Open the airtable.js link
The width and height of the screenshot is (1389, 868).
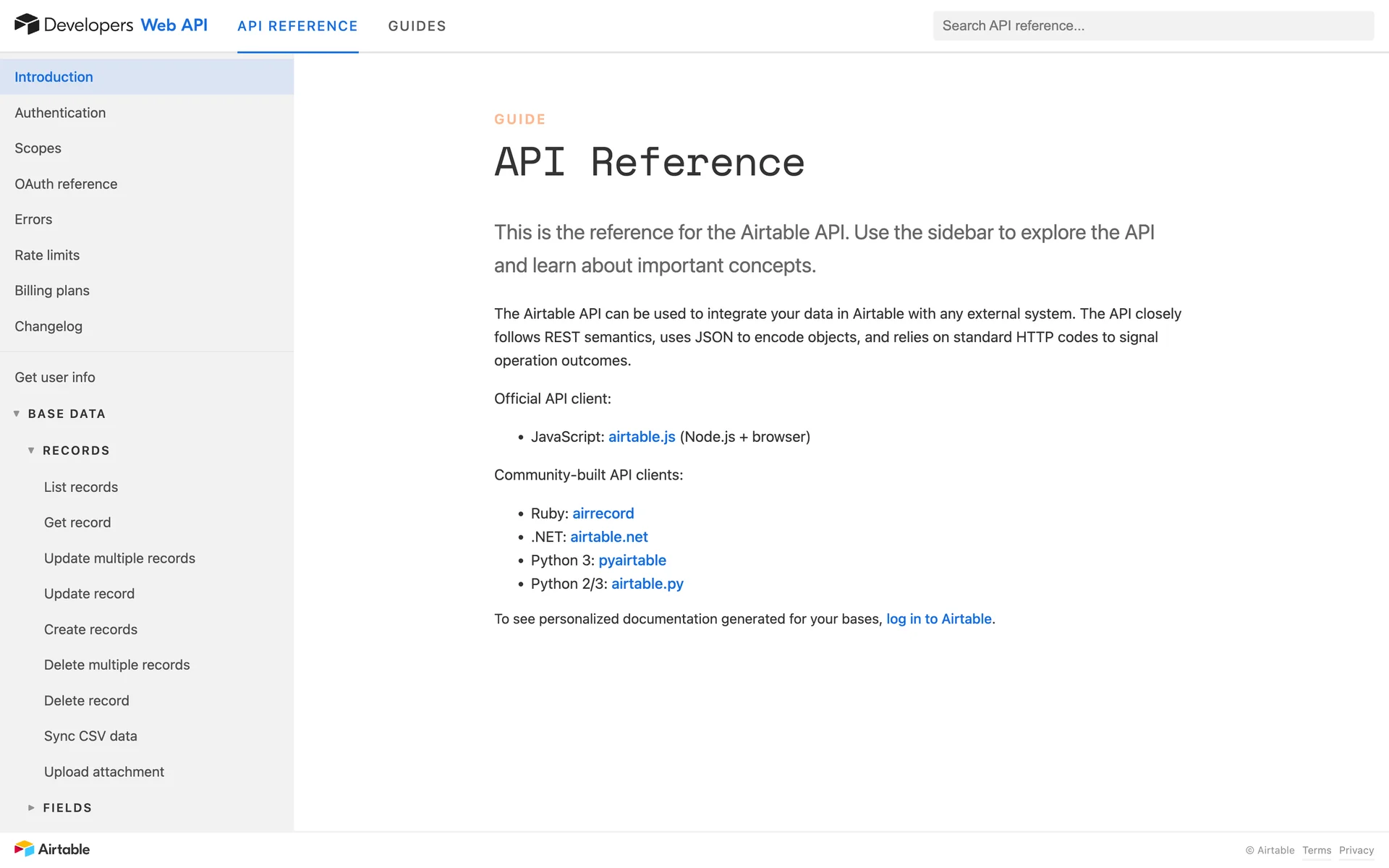click(x=641, y=437)
